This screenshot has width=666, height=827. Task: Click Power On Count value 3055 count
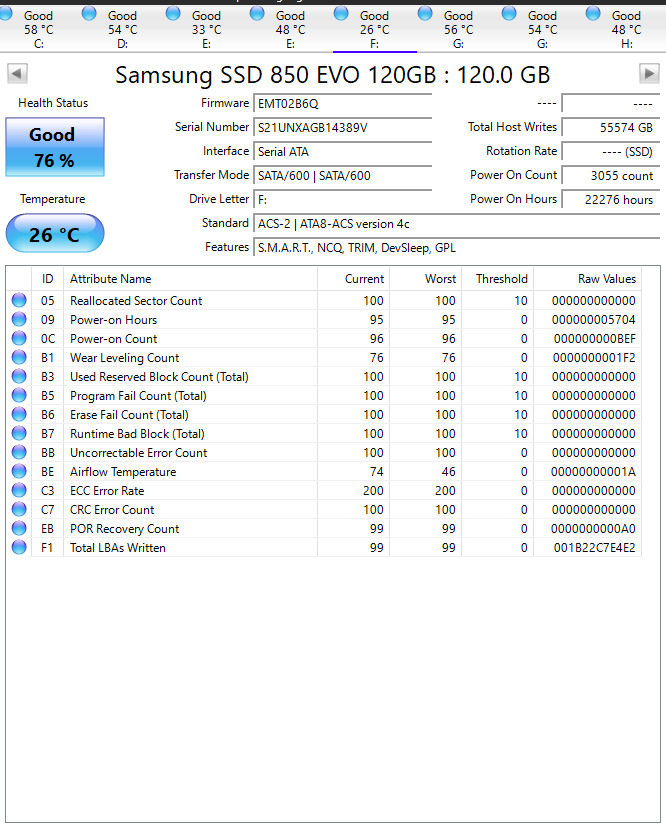pyautogui.click(x=611, y=176)
